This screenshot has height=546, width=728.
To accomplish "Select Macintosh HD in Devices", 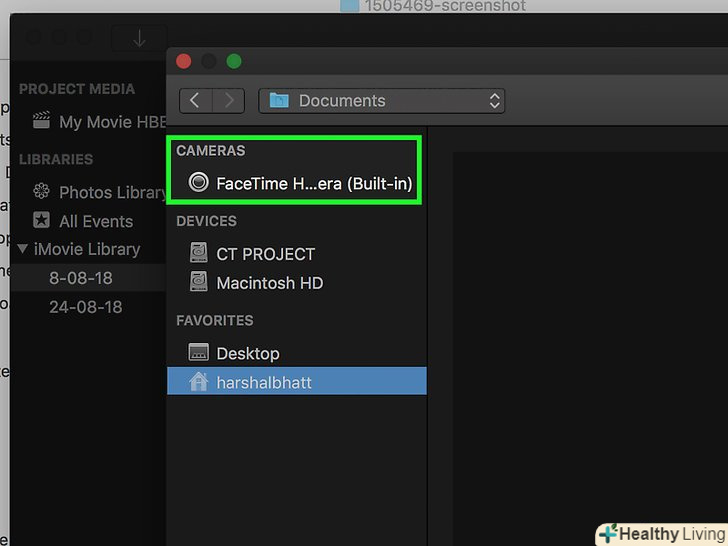I will [x=297, y=283].
